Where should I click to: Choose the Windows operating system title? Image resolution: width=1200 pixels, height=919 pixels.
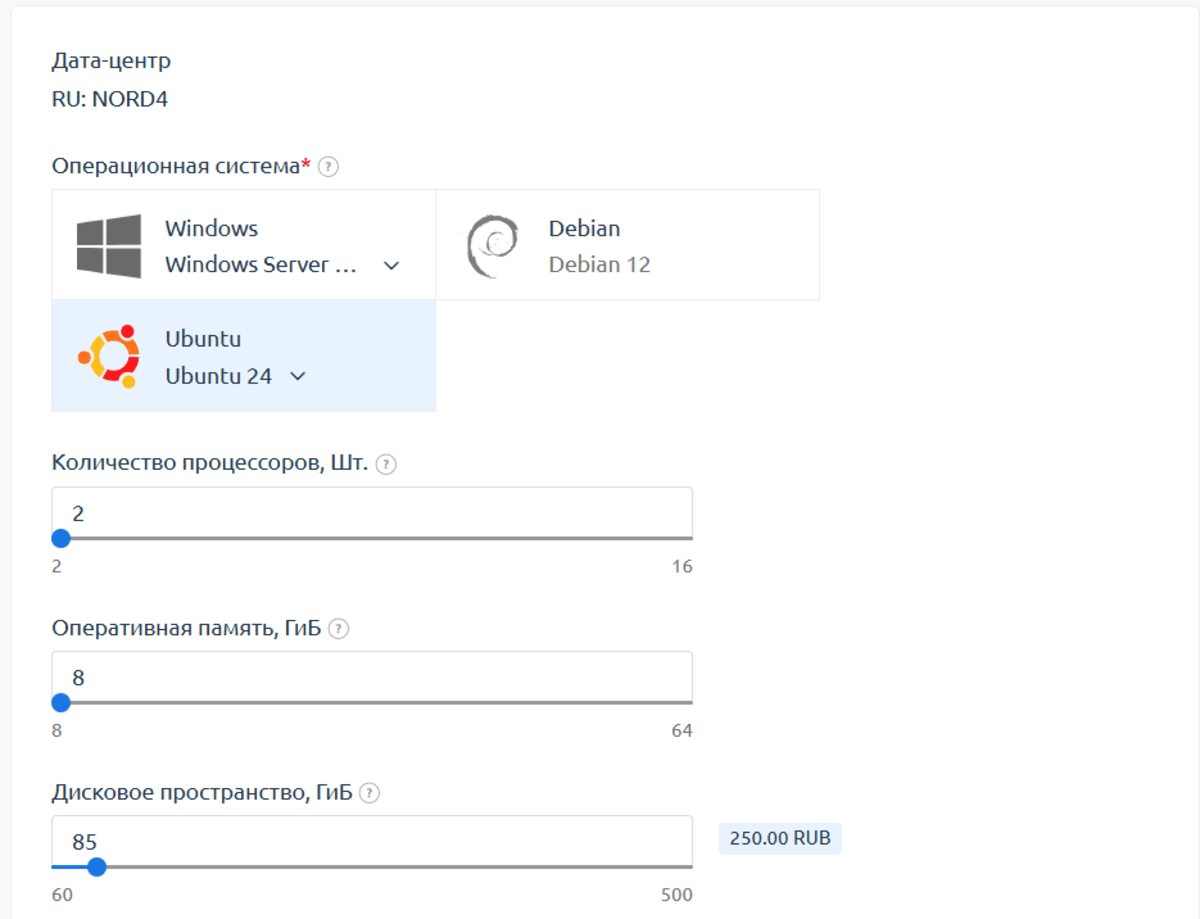211,228
